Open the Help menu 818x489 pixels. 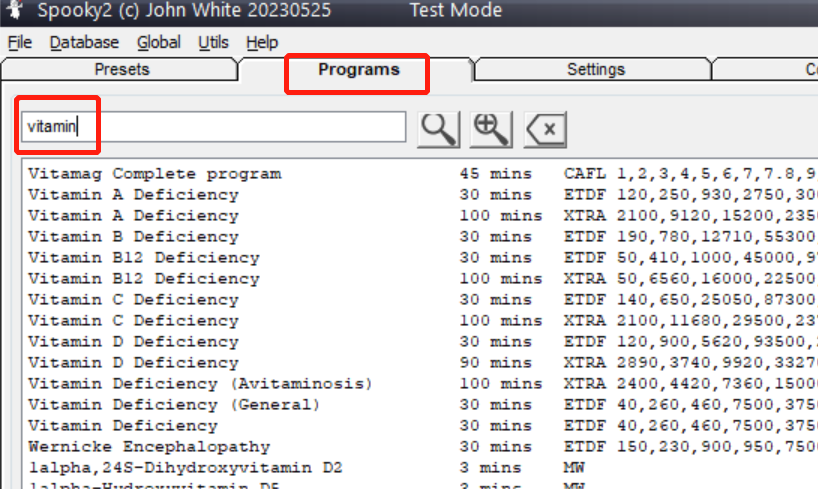coord(262,42)
